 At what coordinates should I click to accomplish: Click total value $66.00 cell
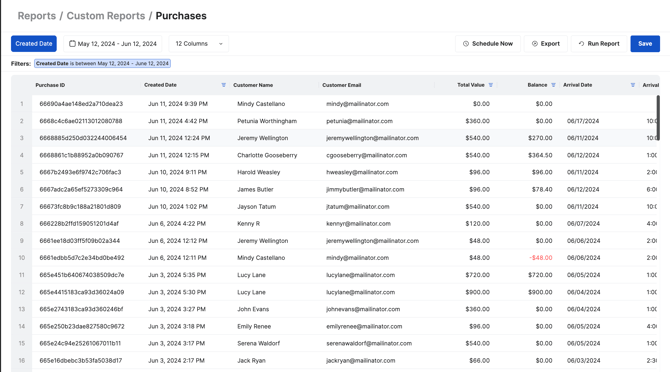479,360
